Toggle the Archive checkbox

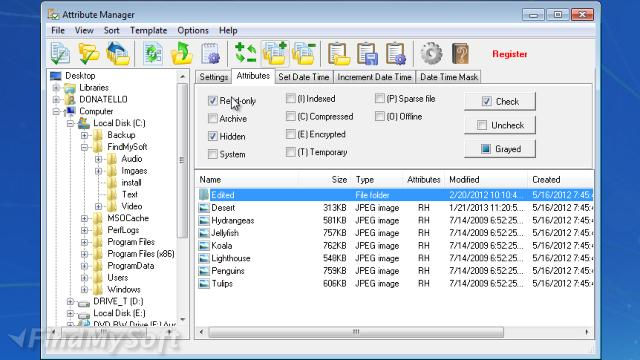pos(212,118)
